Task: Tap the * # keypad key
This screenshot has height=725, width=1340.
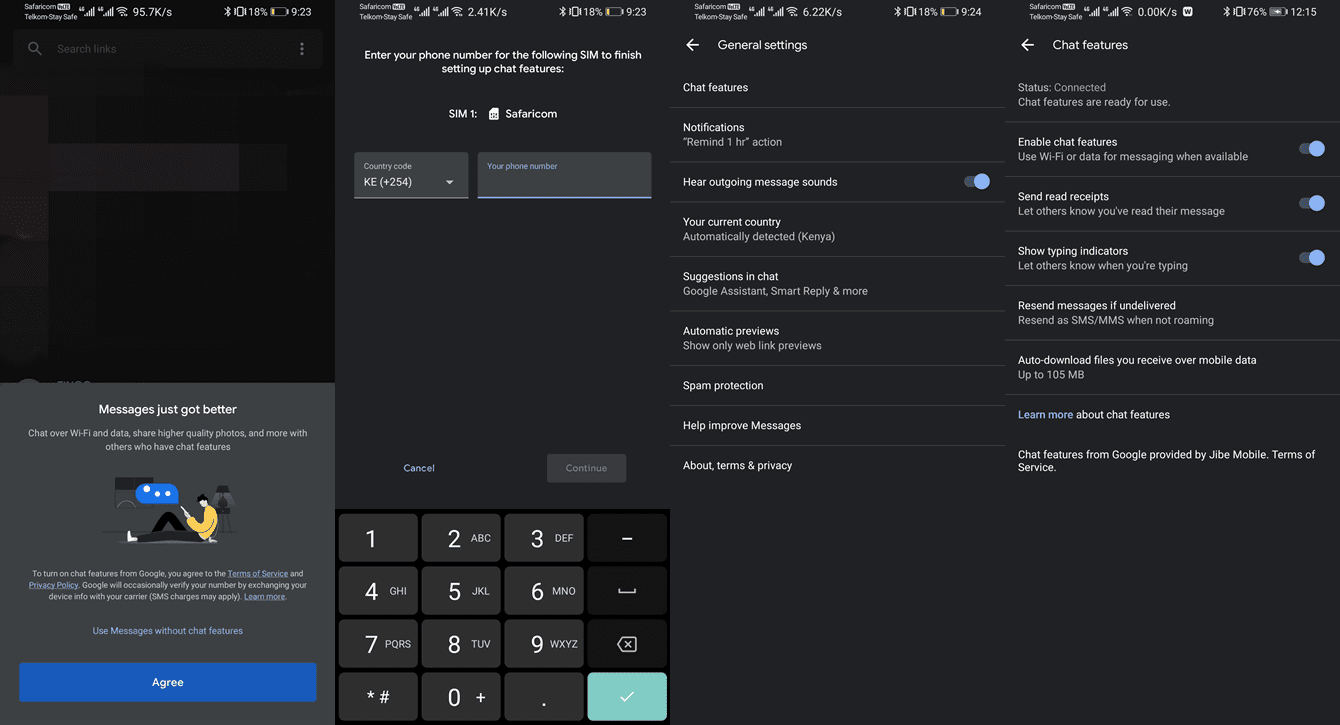Action: click(x=378, y=697)
